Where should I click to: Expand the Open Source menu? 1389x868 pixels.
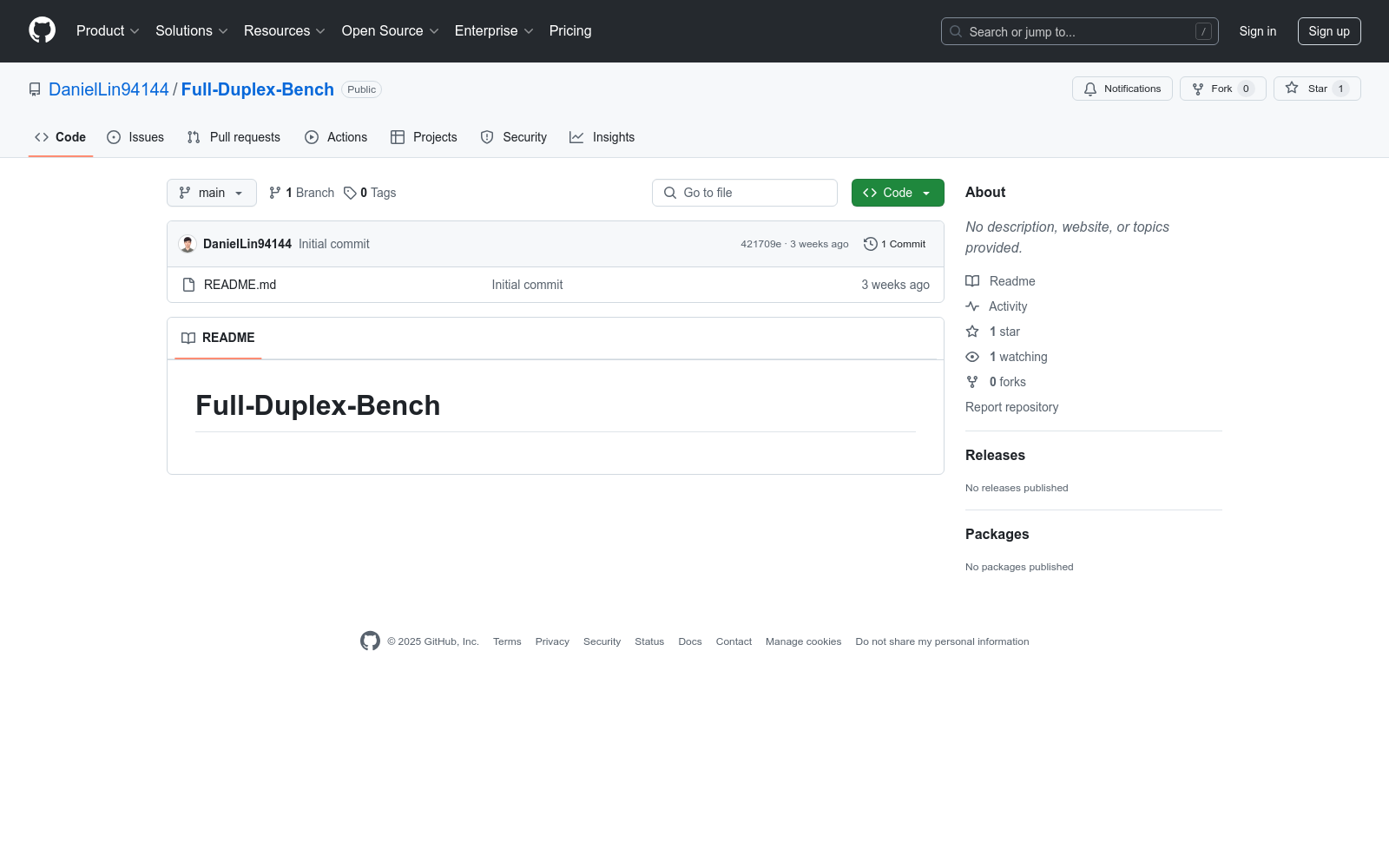click(391, 31)
